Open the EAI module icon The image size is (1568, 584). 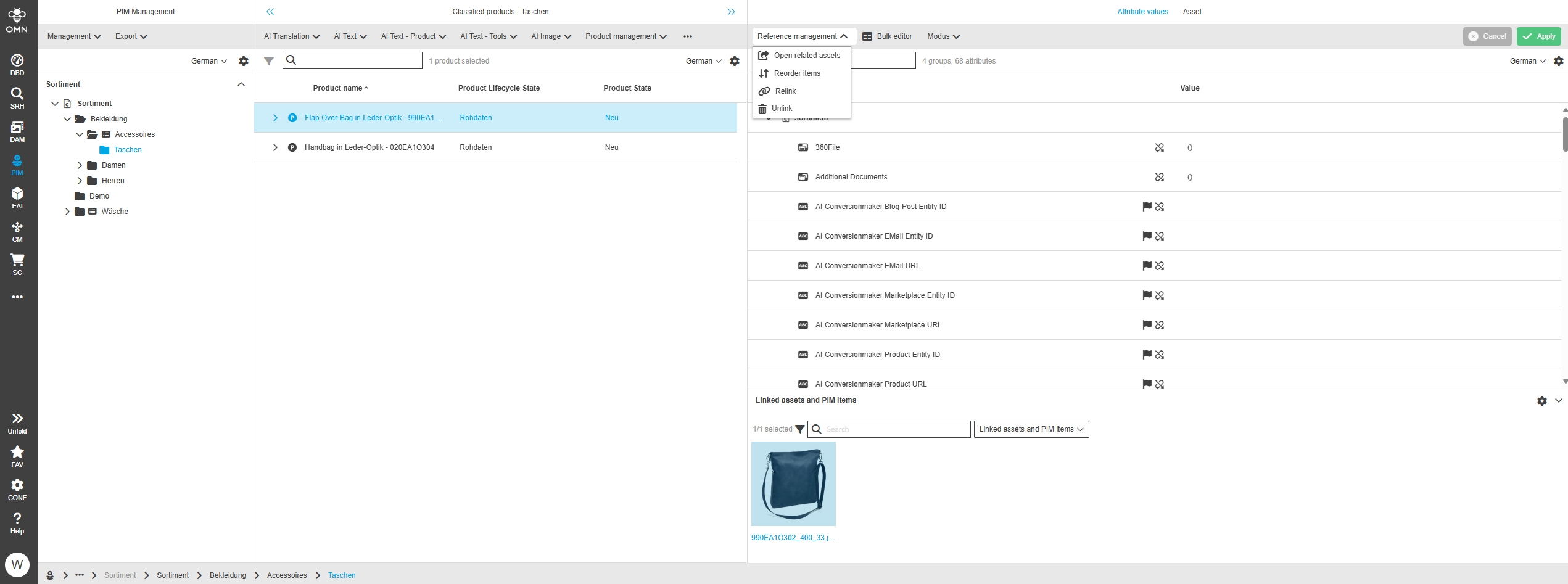click(17, 198)
